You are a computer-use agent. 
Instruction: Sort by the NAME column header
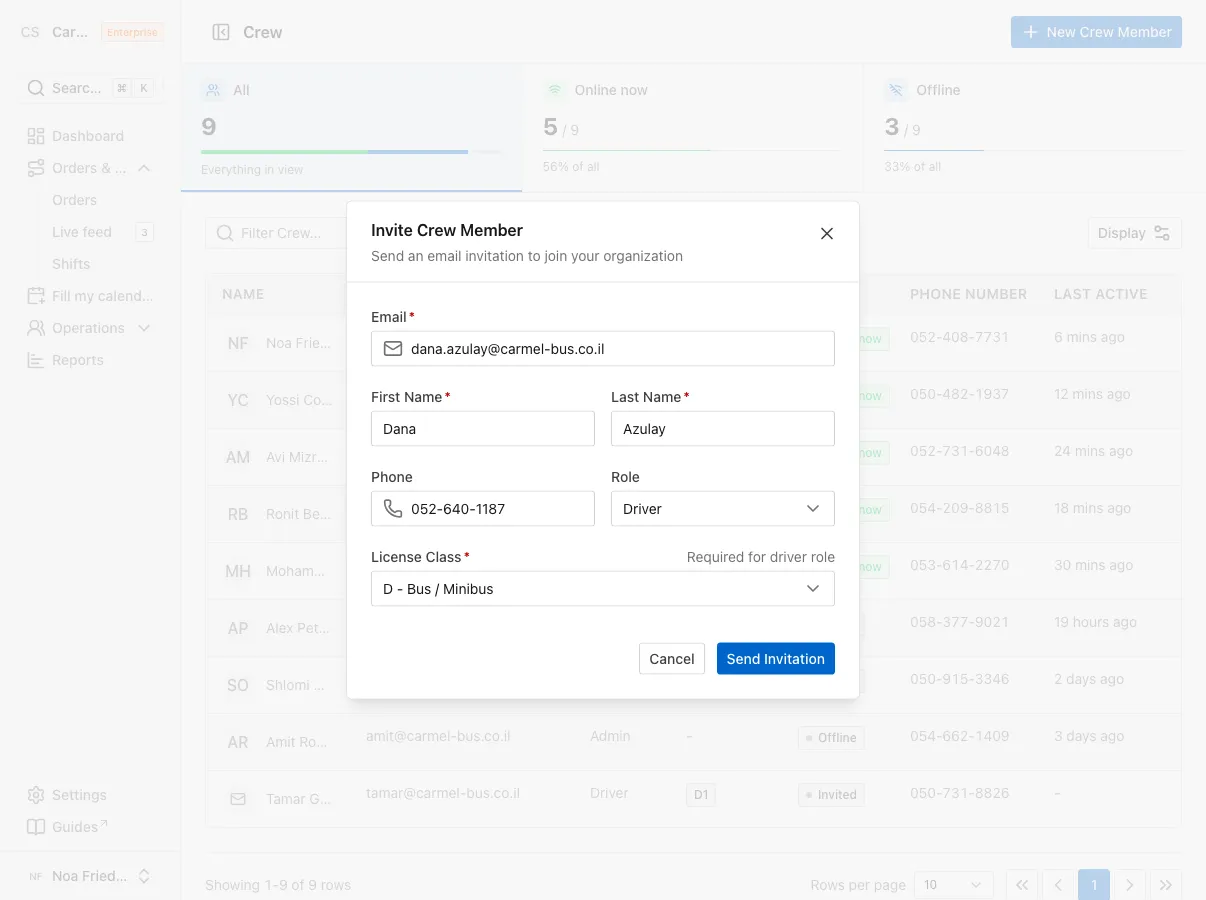pos(243,294)
